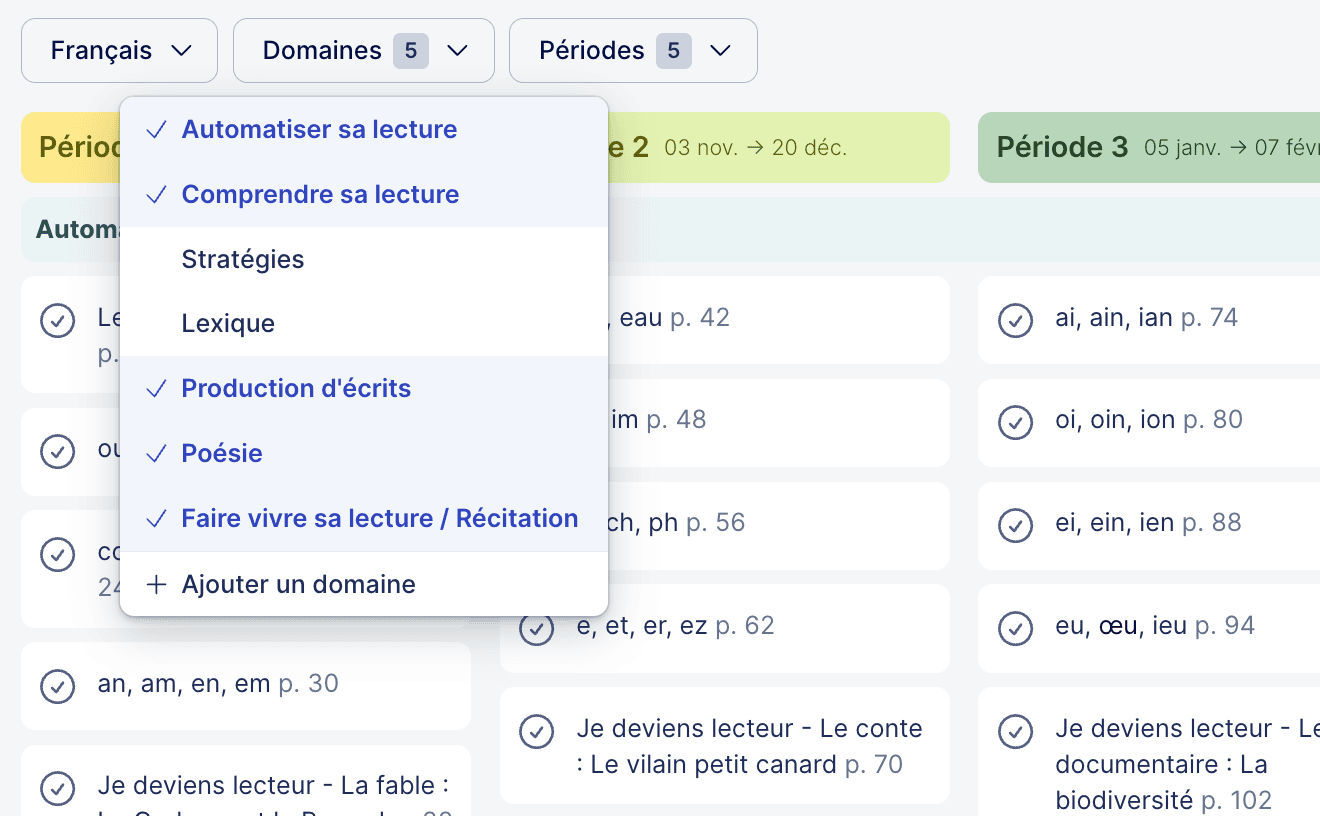
Task: Toggle check circle on "e, et, er, ez"
Action: [x=537, y=628]
